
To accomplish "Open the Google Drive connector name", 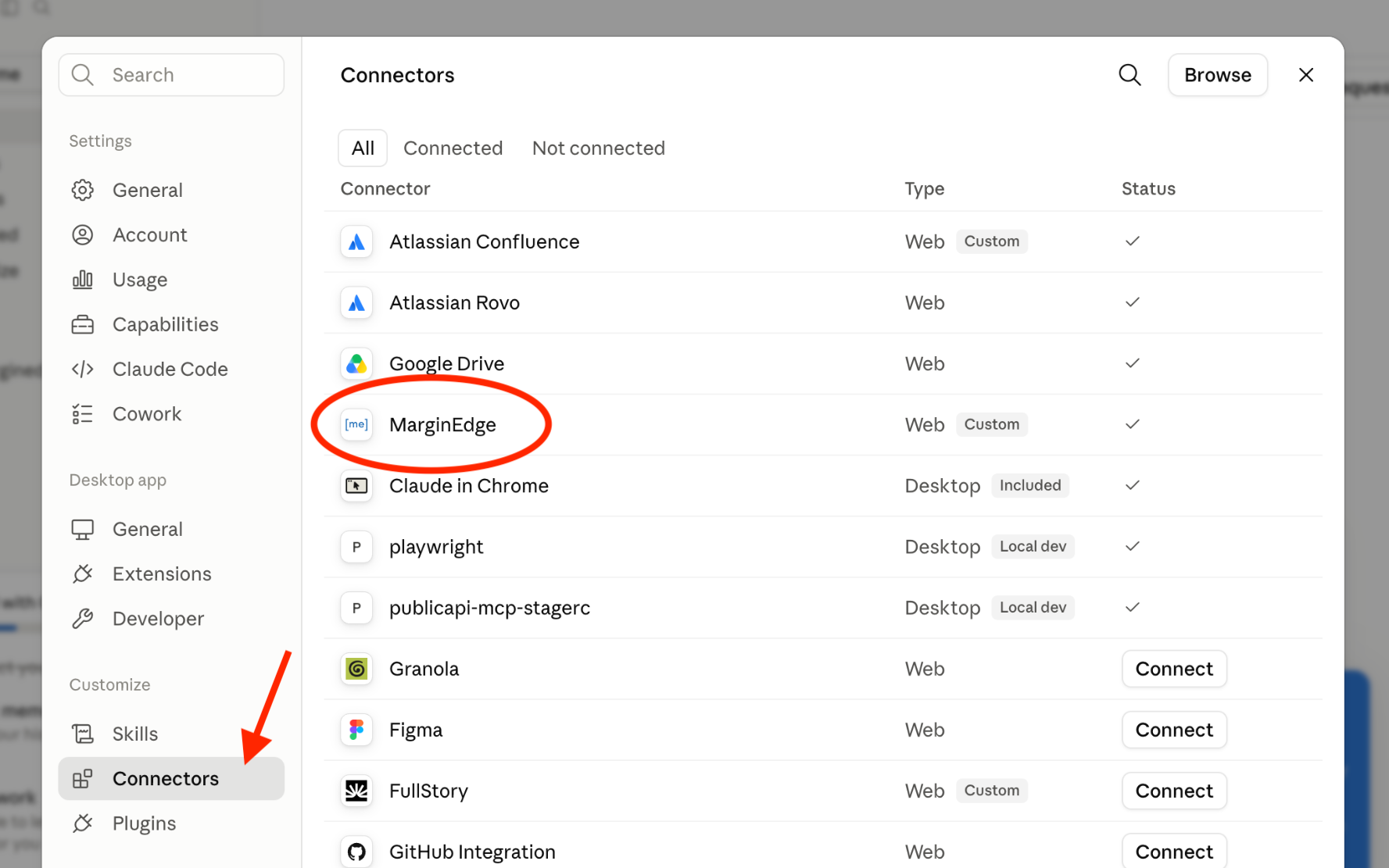I will point(446,364).
